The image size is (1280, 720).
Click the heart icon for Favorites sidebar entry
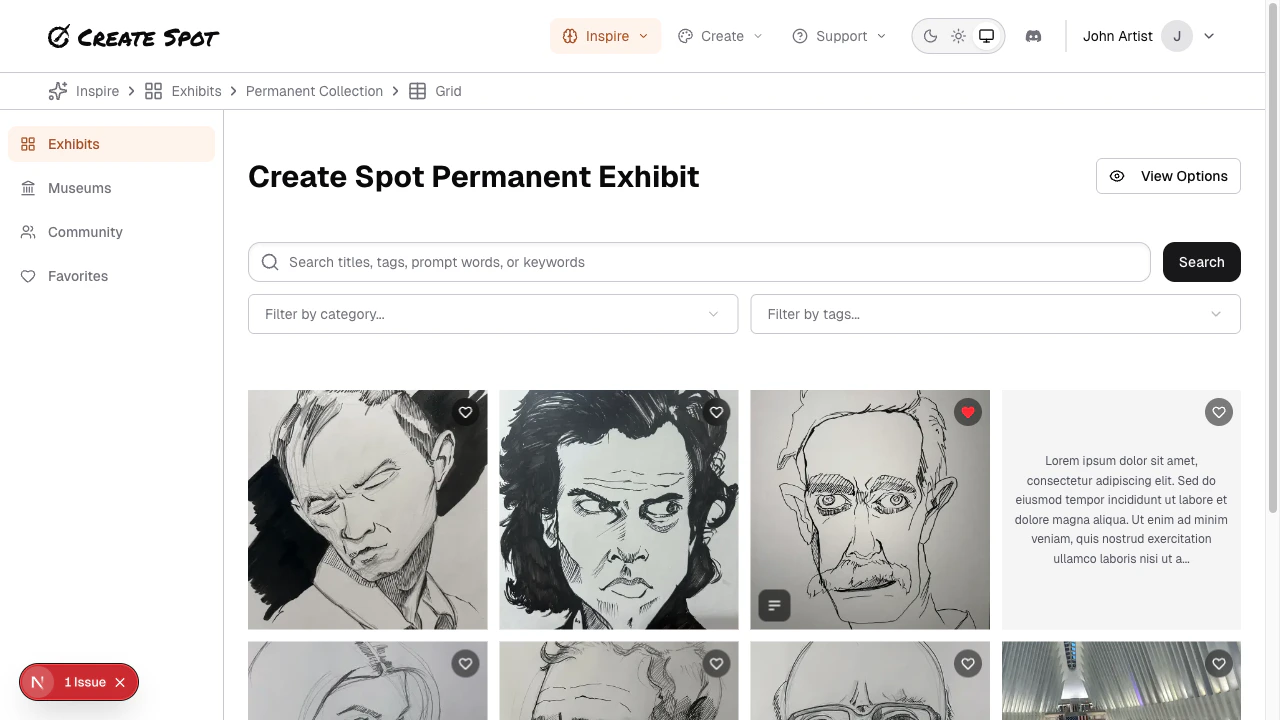pyautogui.click(x=29, y=276)
